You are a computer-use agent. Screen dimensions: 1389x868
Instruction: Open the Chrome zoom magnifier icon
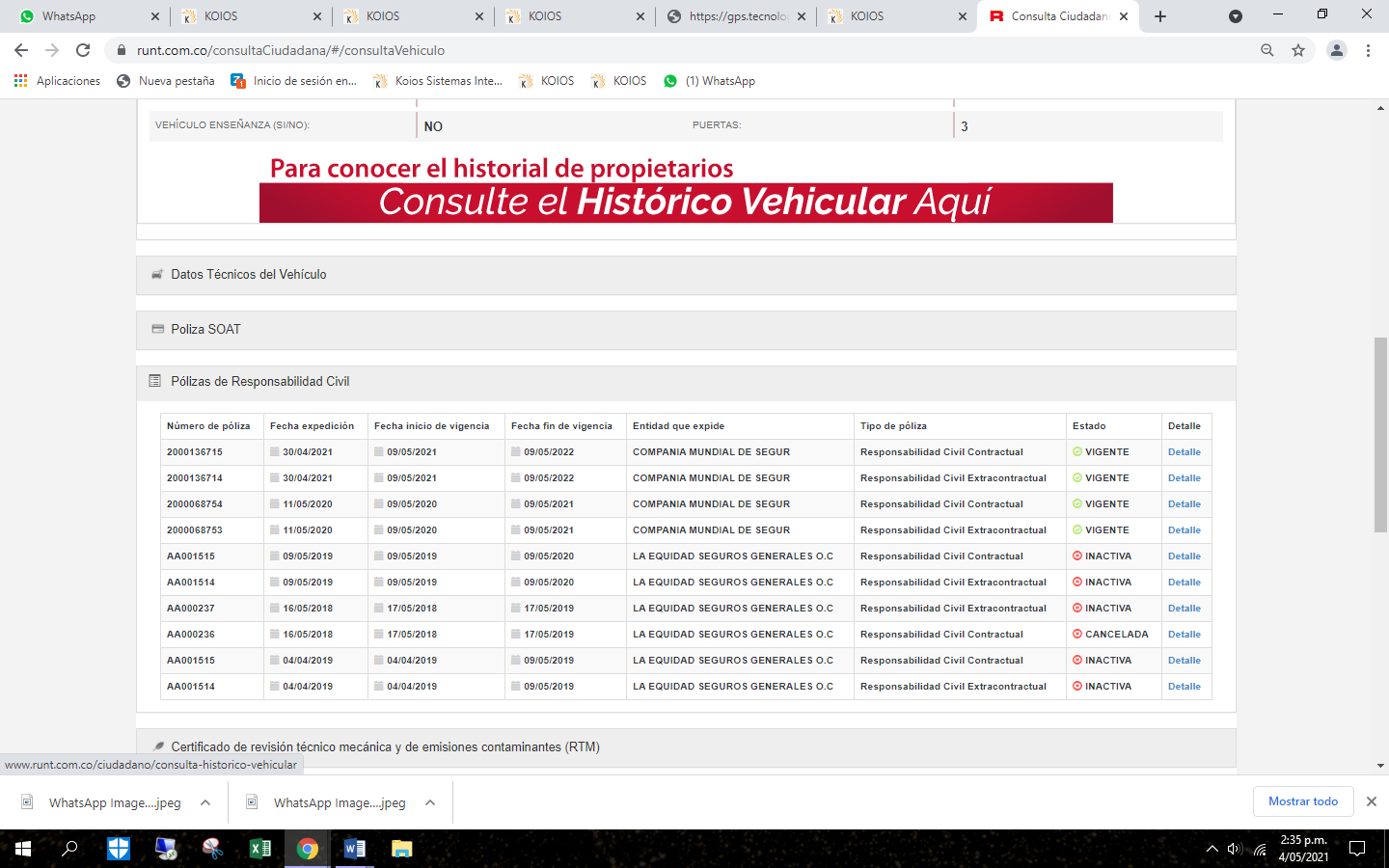pyautogui.click(x=1267, y=50)
